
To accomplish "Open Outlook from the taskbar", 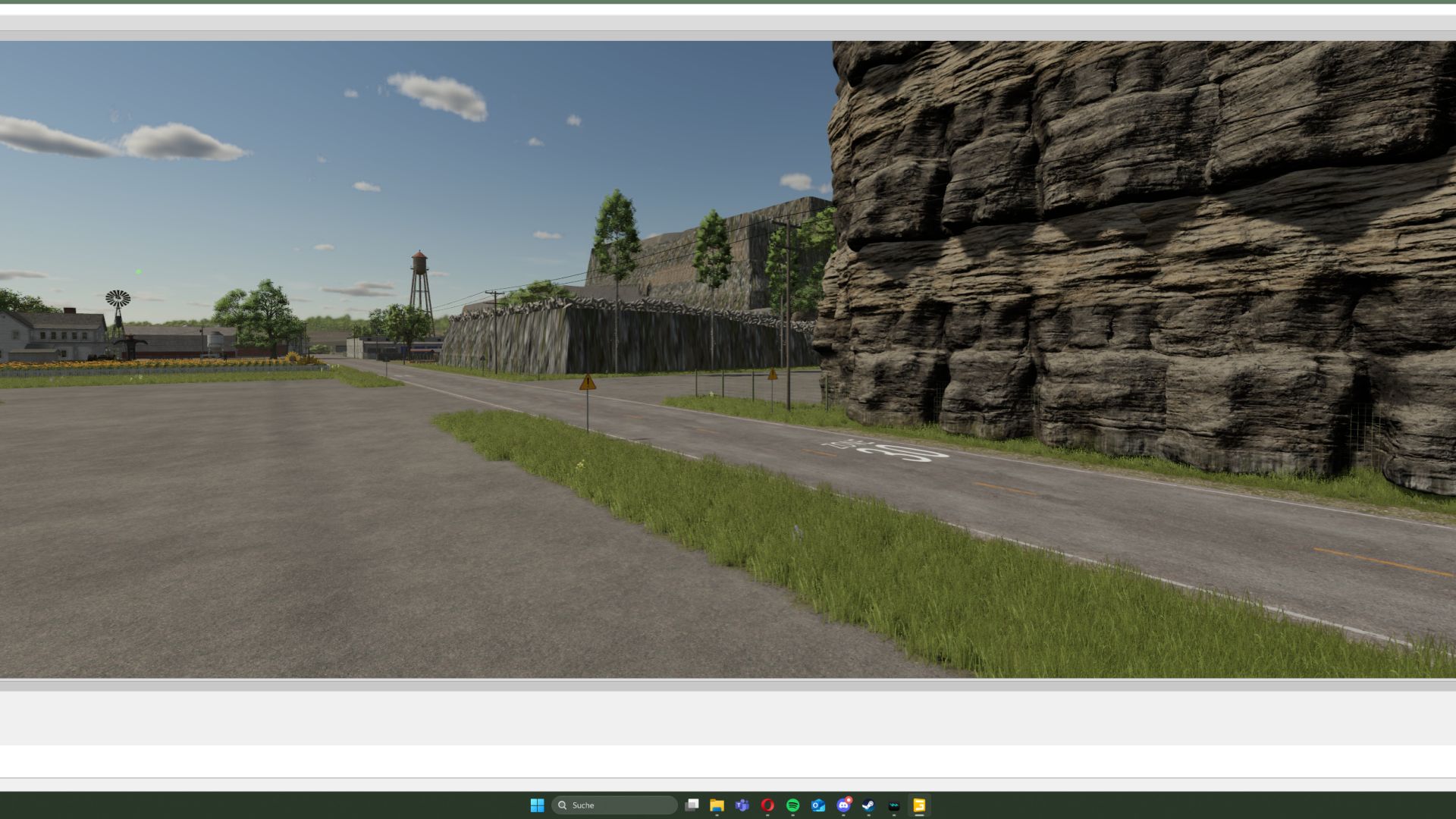I will coord(818,805).
